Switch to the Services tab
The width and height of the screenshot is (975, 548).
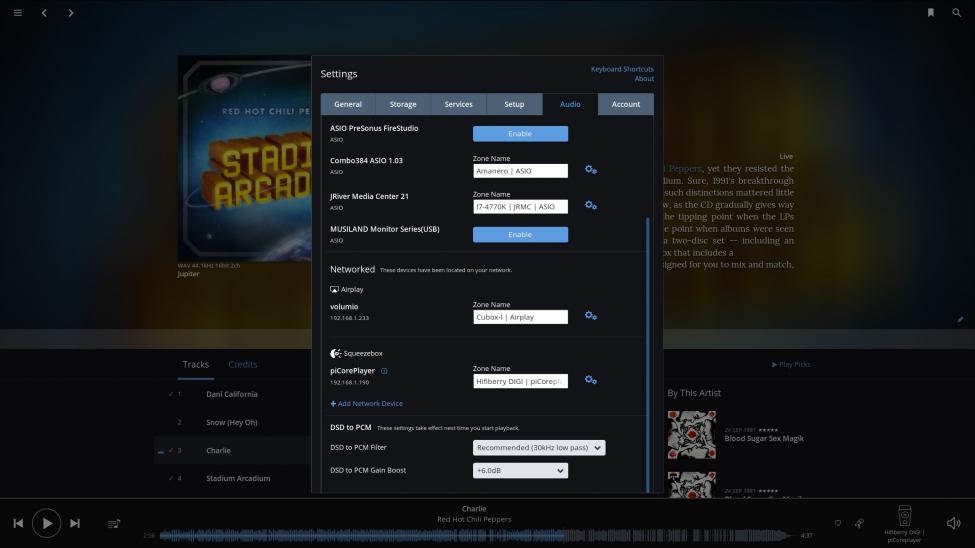(x=458, y=104)
